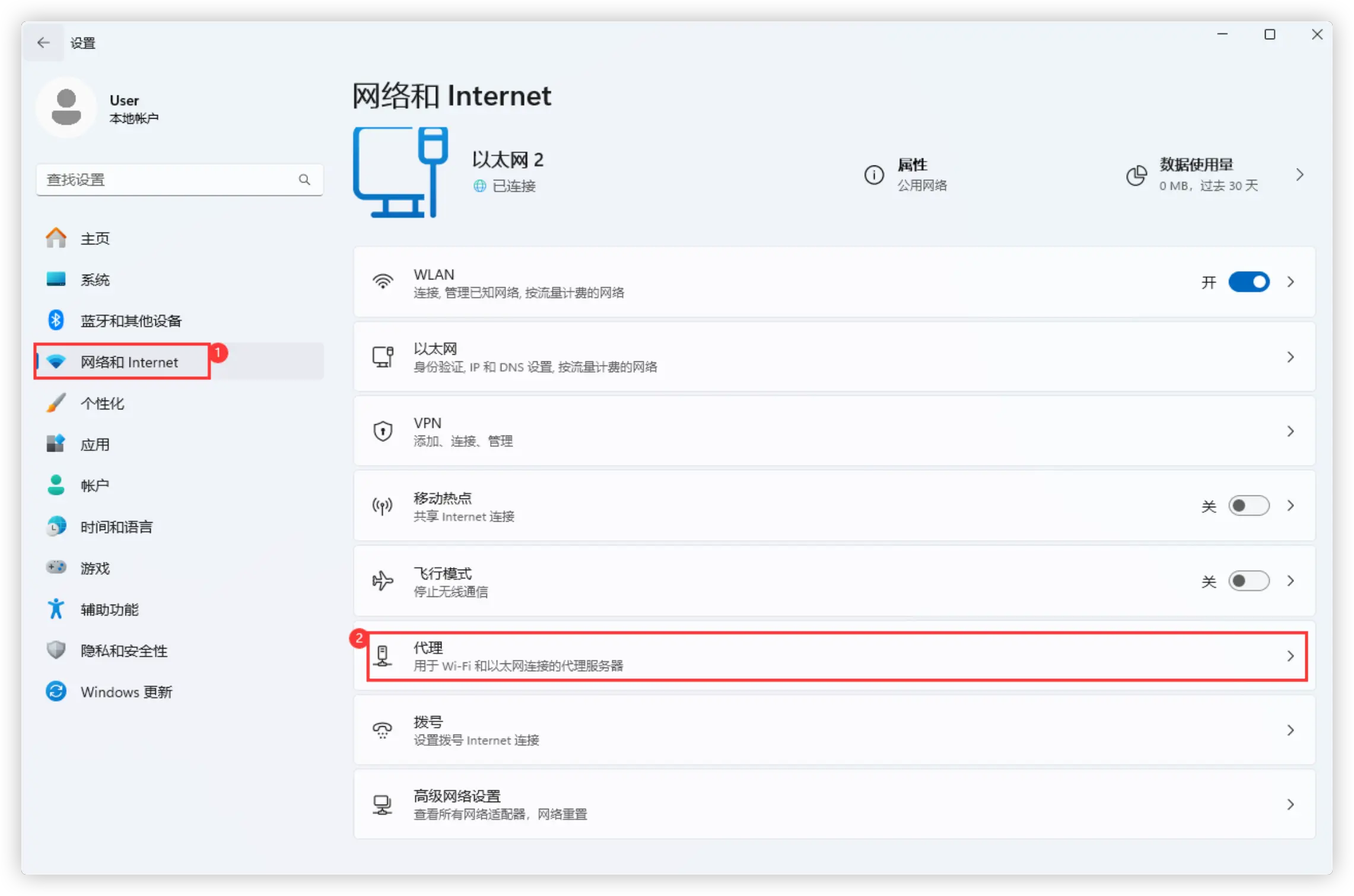Open 数据使用量 label

pos(1196,164)
